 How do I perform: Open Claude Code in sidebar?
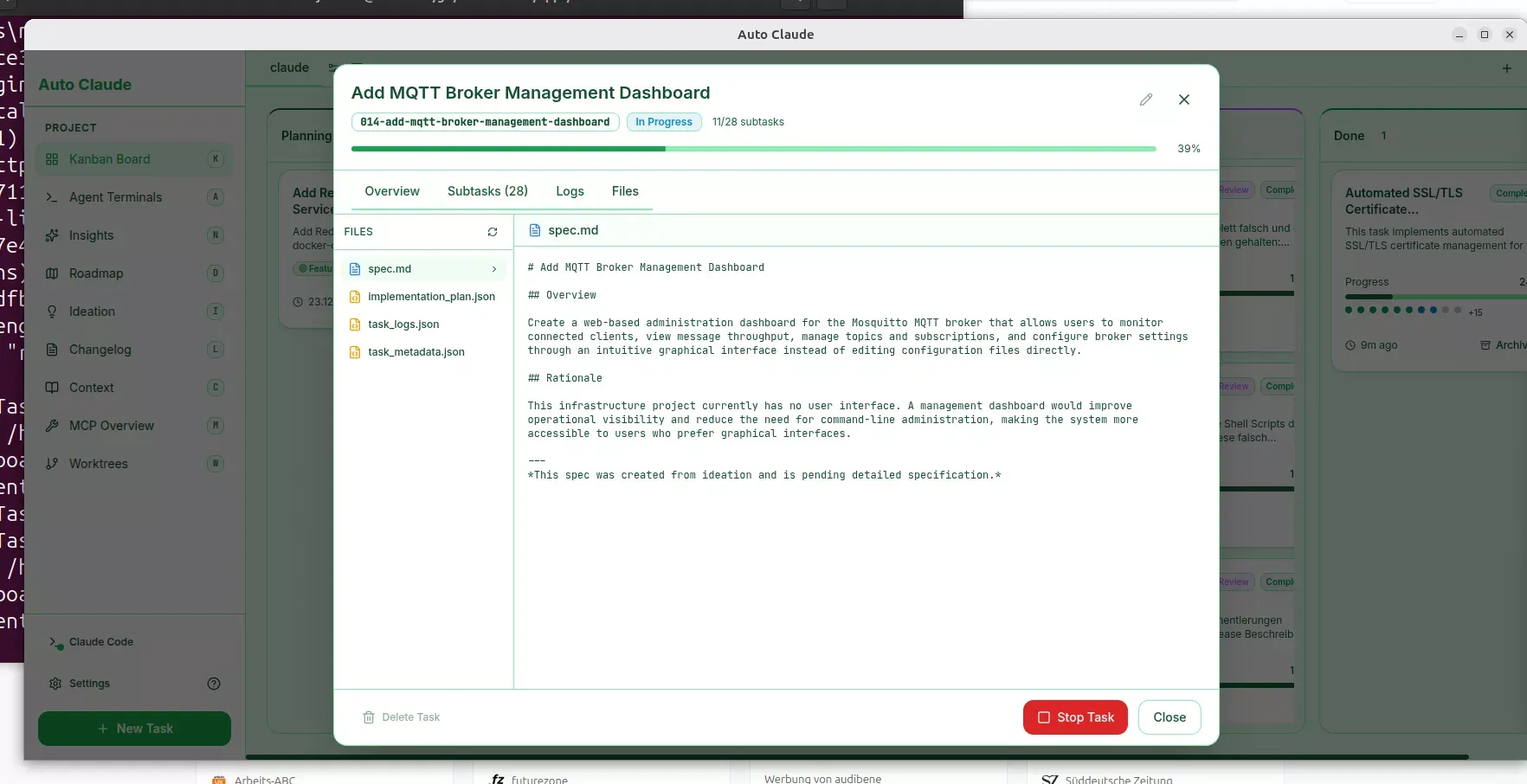(x=100, y=642)
